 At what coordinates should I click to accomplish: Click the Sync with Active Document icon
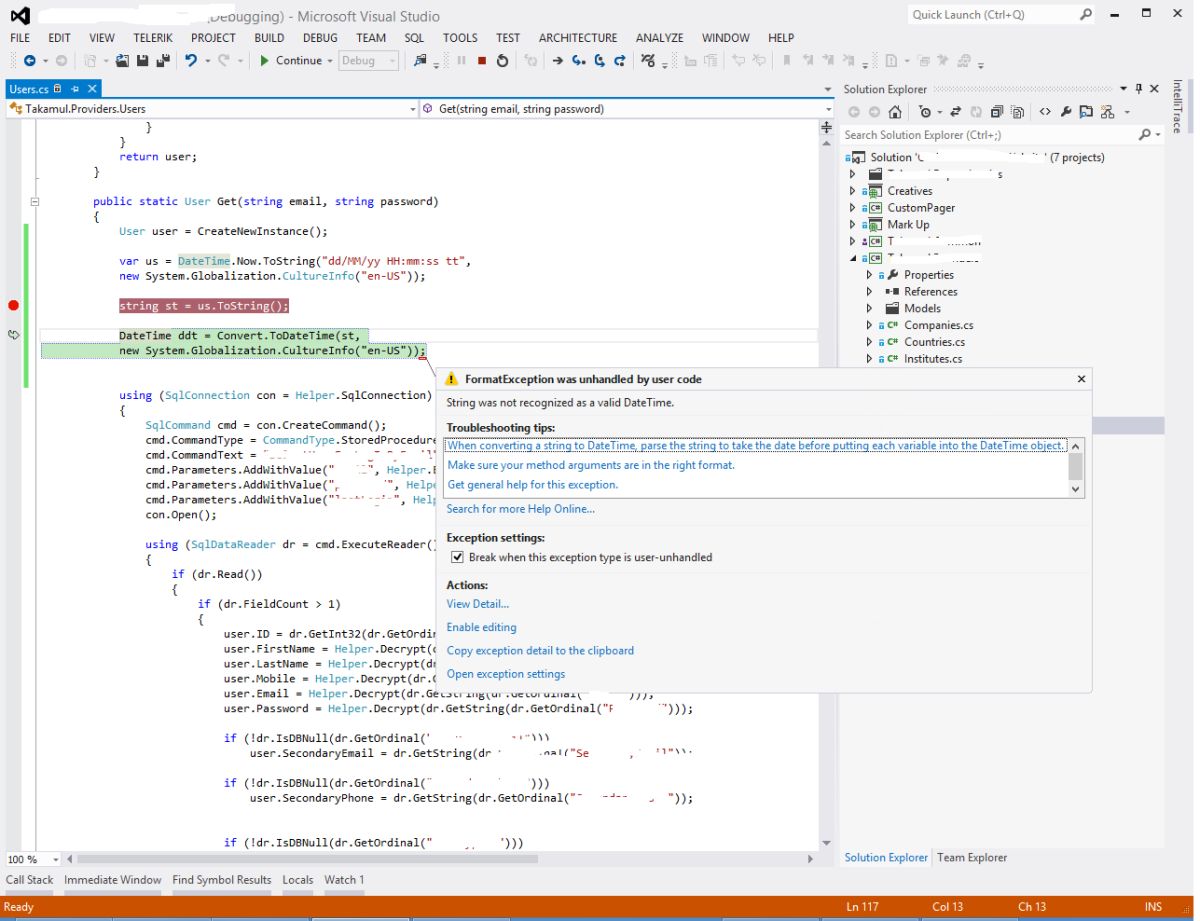pos(956,112)
